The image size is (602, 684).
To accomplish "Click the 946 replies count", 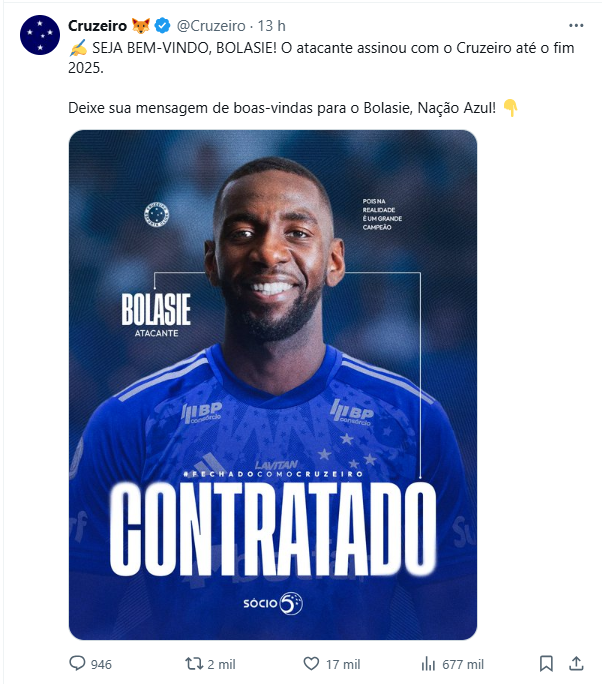I will 101,664.
